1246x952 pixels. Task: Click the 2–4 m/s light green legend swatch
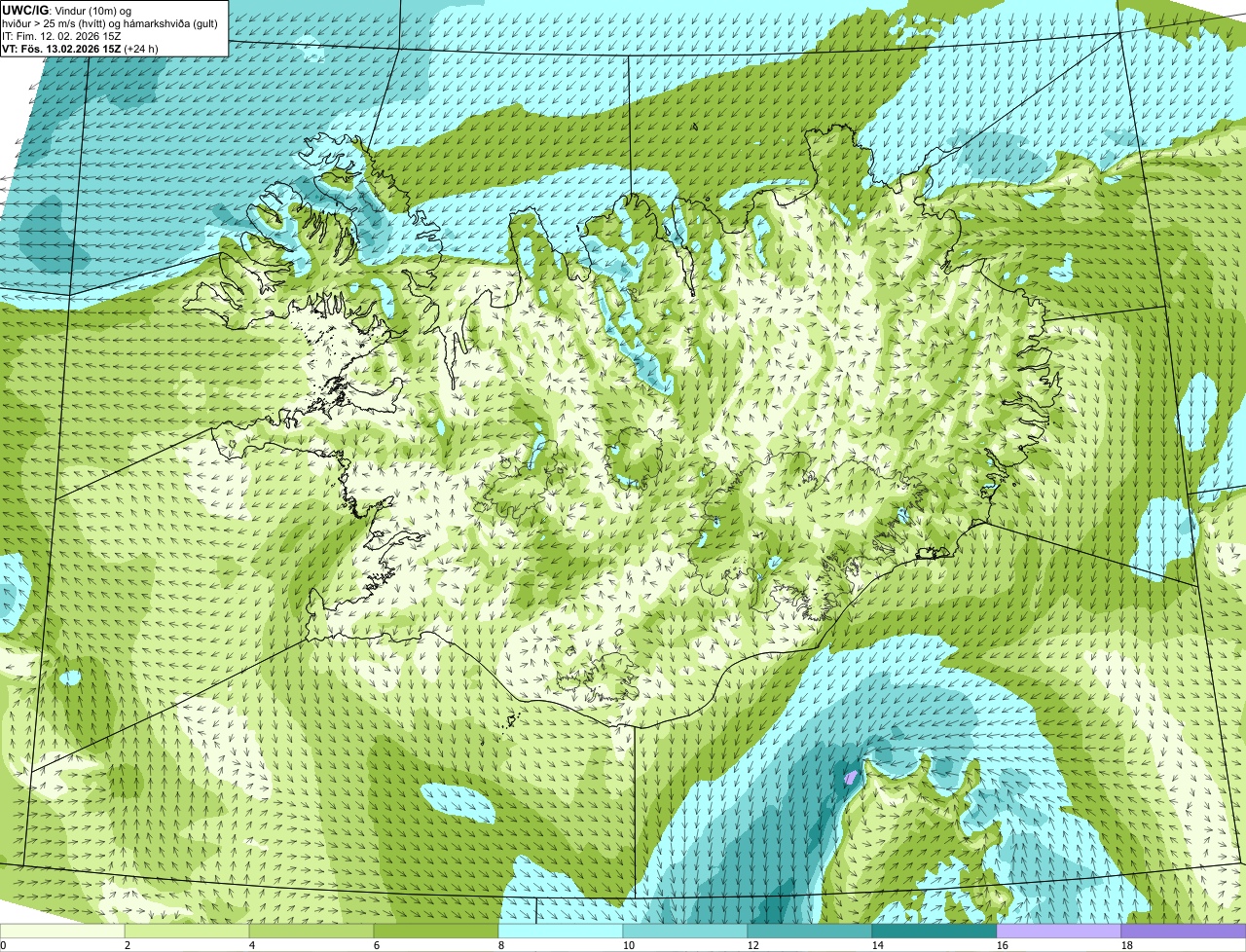[x=187, y=931]
